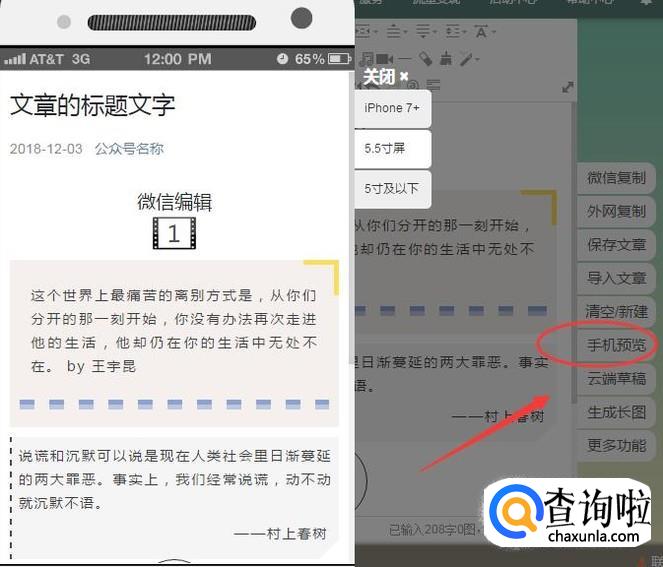The image size is (663, 567).
Task: Click 公众号名称 link in preview
Action: pos(129,149)
